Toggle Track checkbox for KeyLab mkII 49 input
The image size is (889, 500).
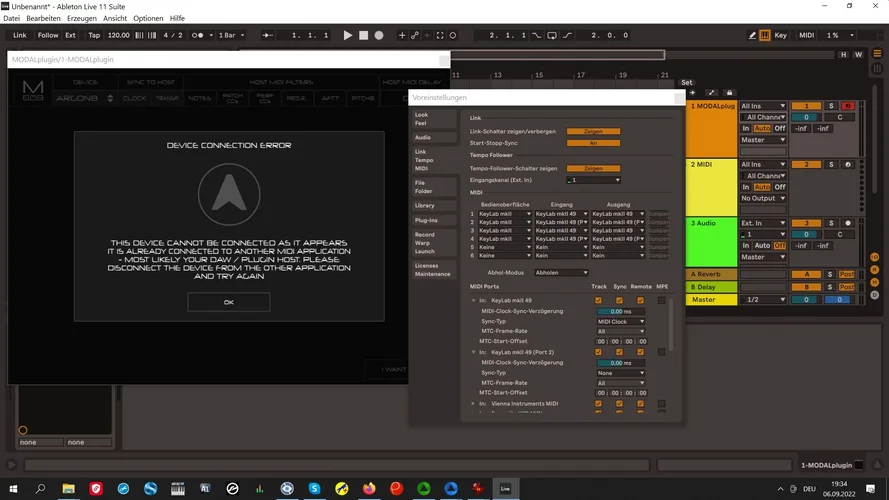(599, 300)
